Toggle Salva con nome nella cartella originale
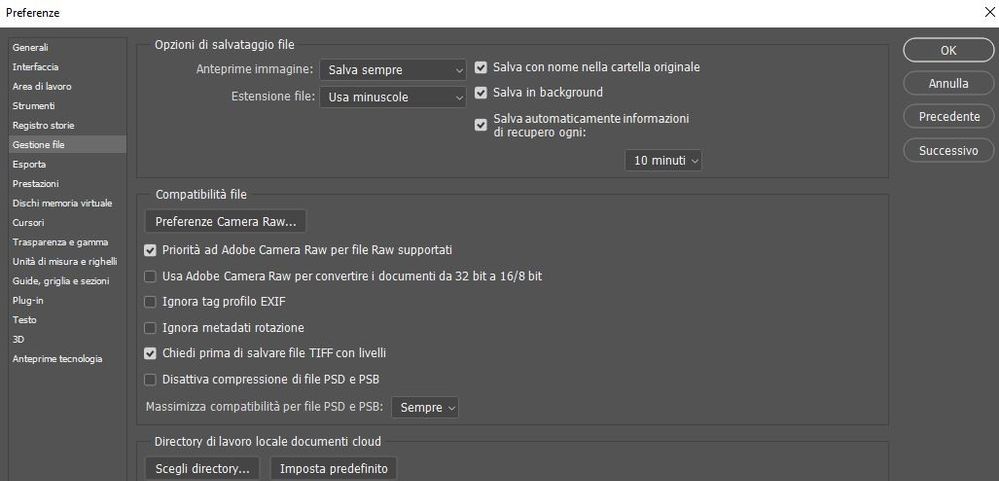The image size is (999, 481). coord(481,67)
